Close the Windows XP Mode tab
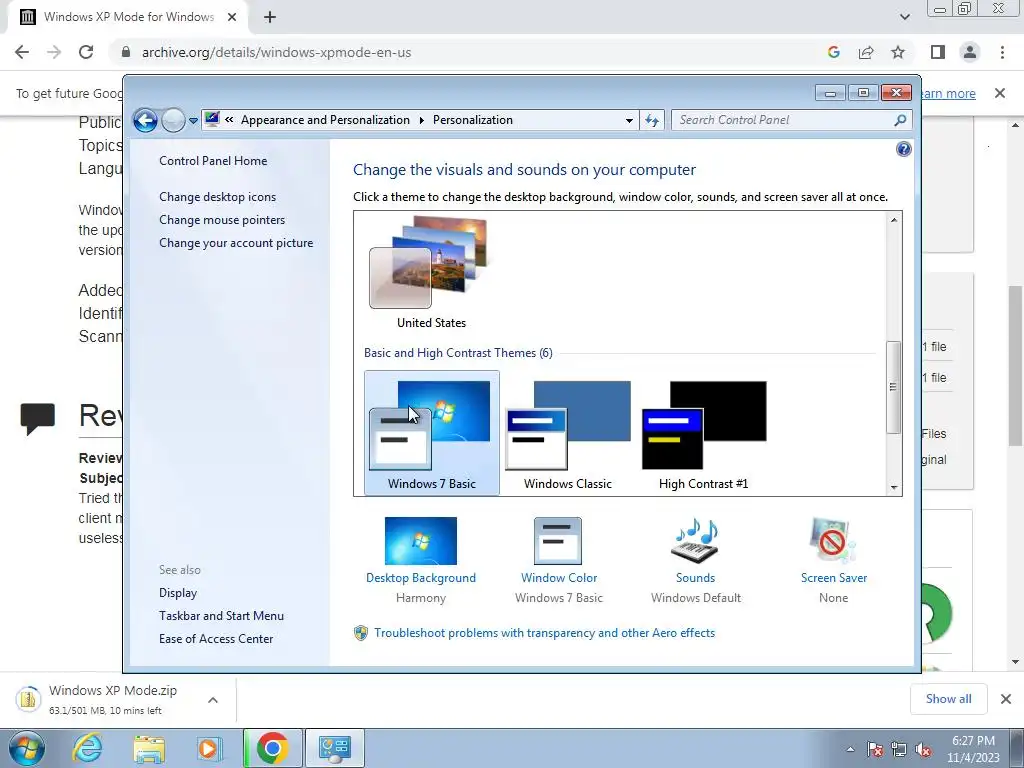This screenshot has width=1024, height=768. click(232, 17)
